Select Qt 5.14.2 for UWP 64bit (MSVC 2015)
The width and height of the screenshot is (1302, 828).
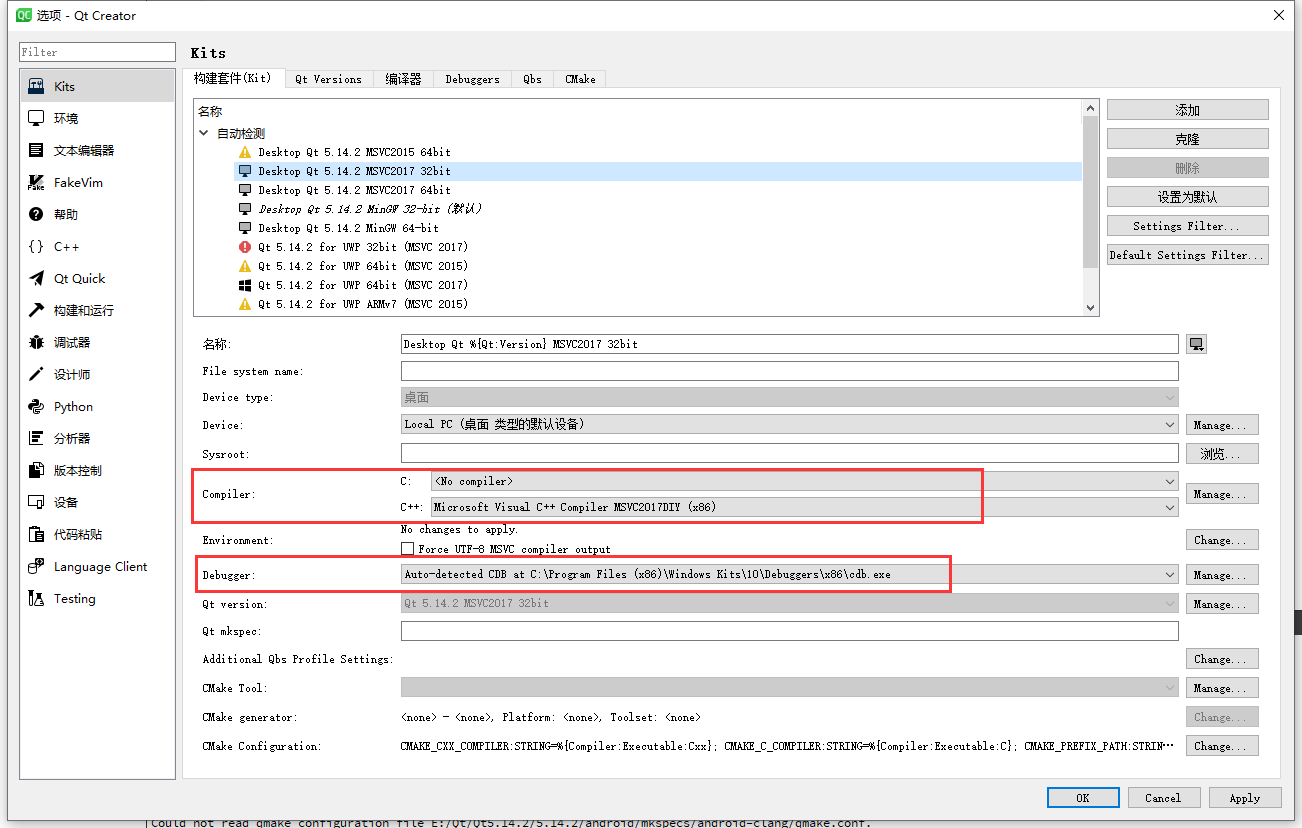click(362, 266)
